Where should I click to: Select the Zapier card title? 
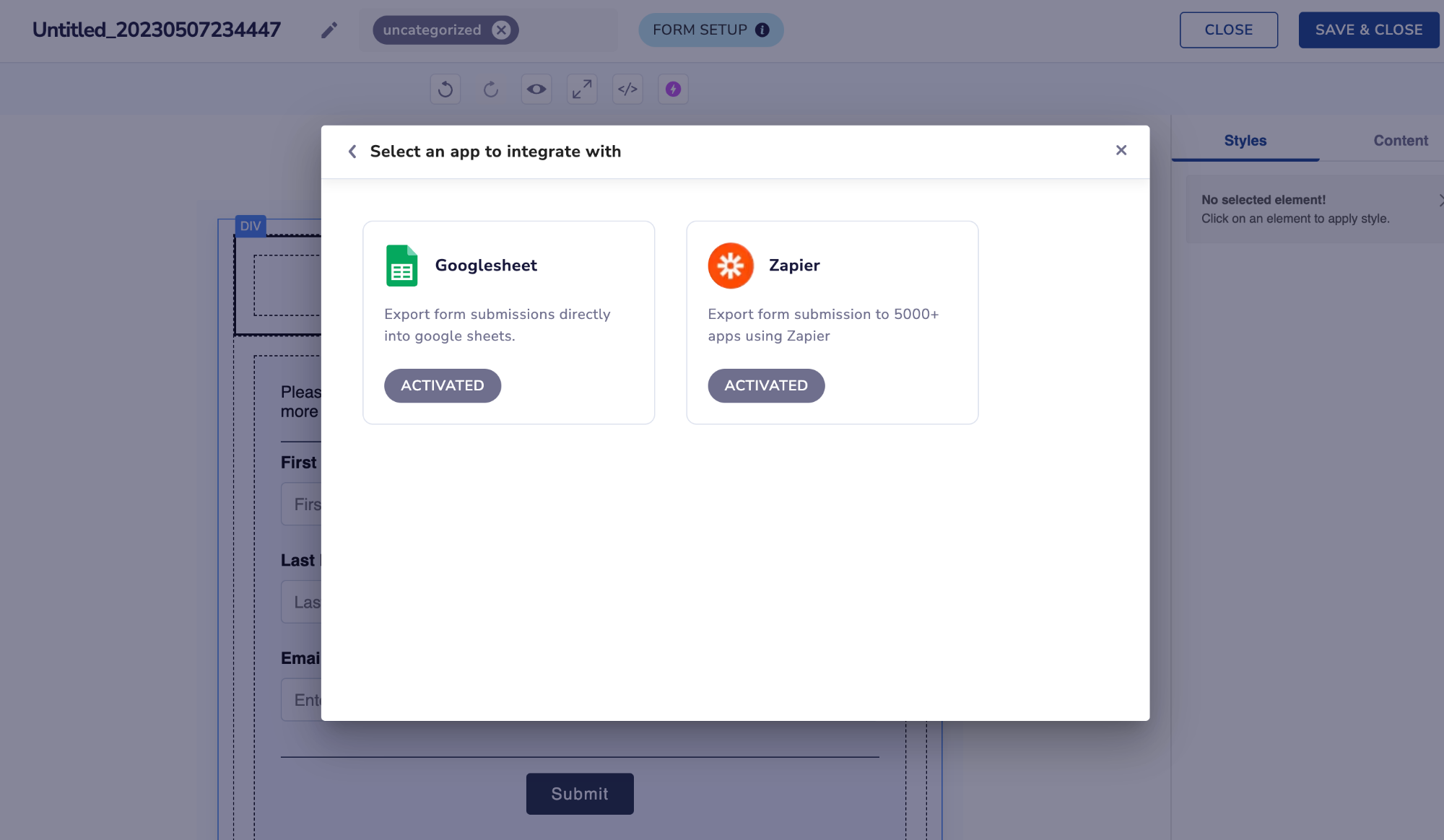794,266
